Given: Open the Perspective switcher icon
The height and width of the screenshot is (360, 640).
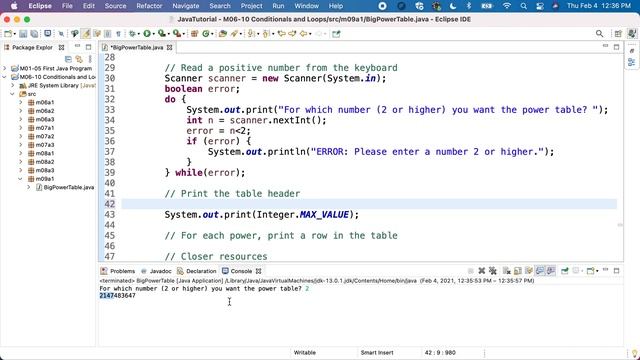Looking at the screenshot, I should pos(618,34).
